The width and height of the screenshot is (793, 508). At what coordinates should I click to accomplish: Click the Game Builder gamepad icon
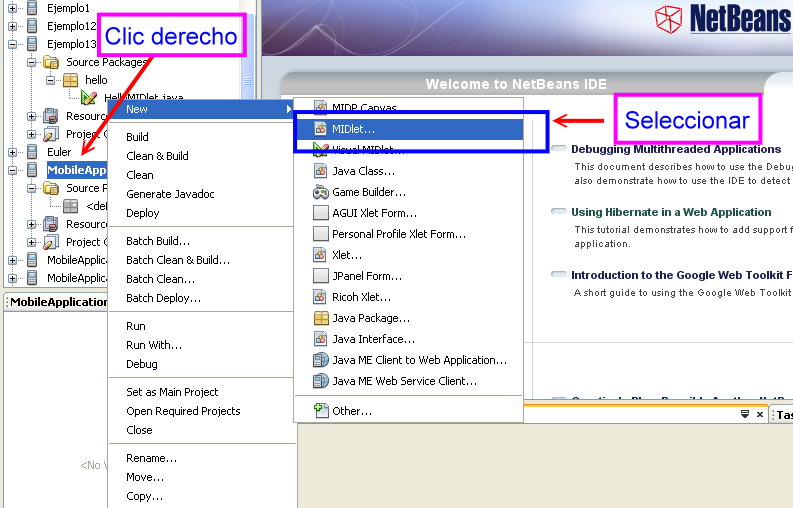pos(320,192)
